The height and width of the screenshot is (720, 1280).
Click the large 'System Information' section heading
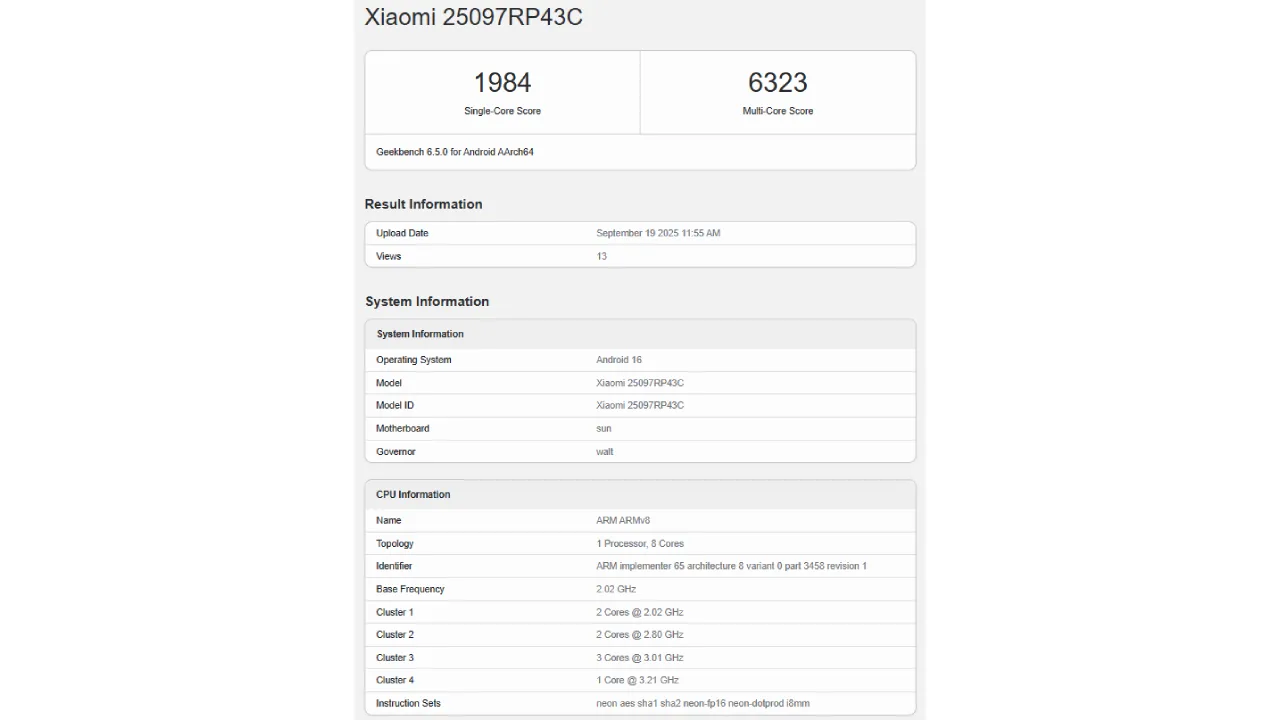tap(427, 301)
